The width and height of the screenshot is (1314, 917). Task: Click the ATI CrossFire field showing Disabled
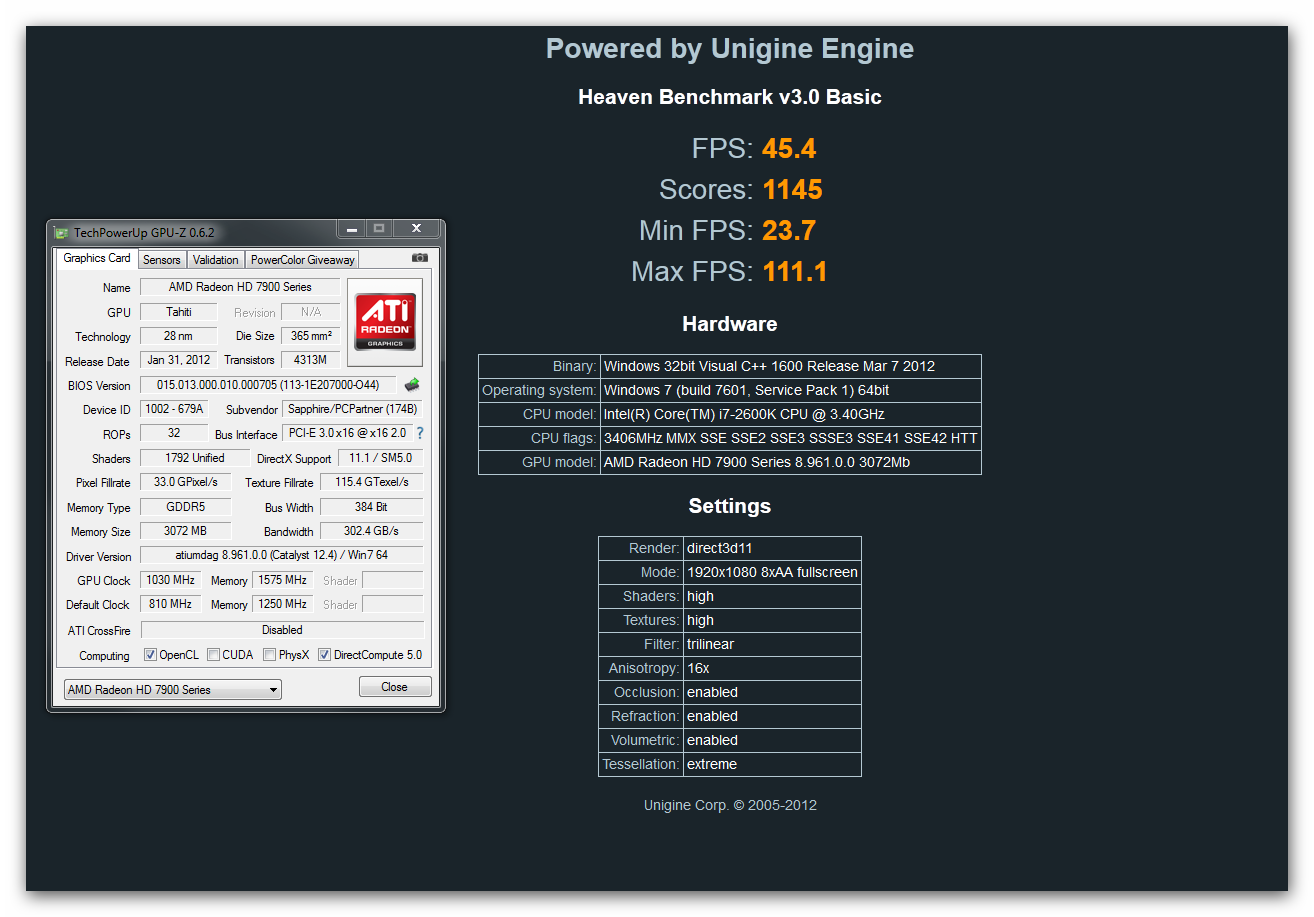pyautogui.click(x=282, y=630)
